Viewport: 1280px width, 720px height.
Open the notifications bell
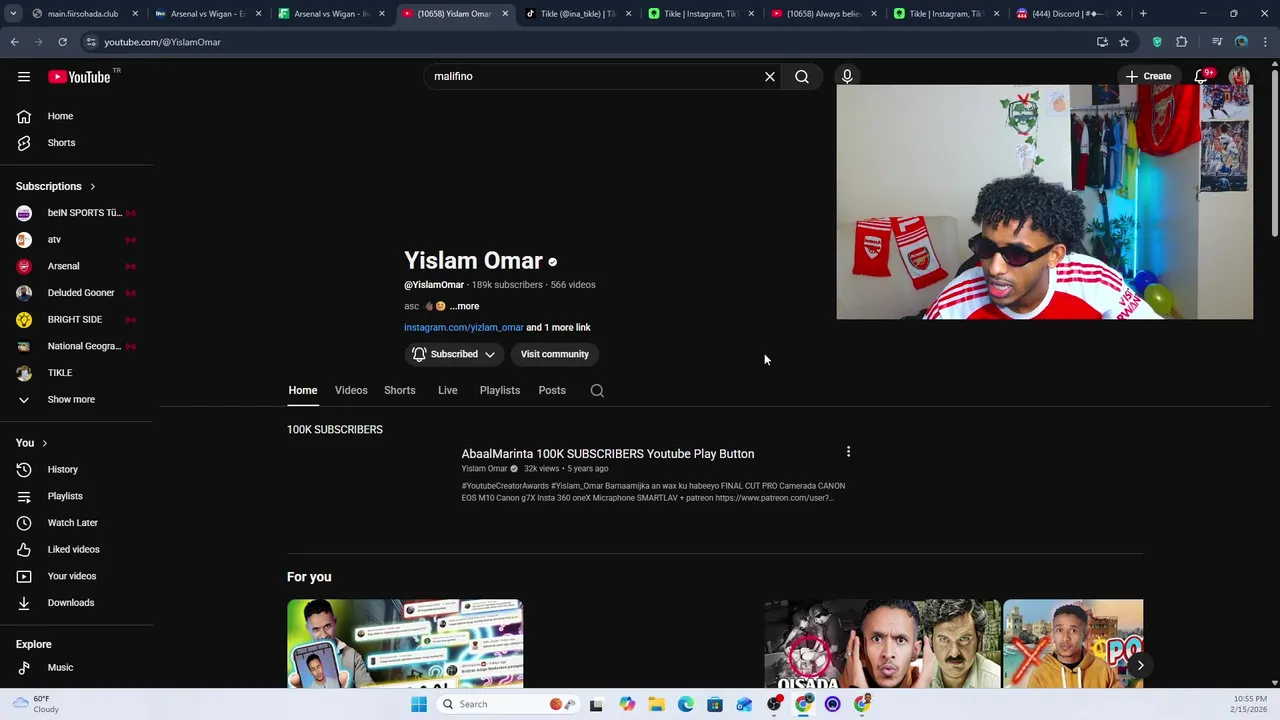[1202, 77]
